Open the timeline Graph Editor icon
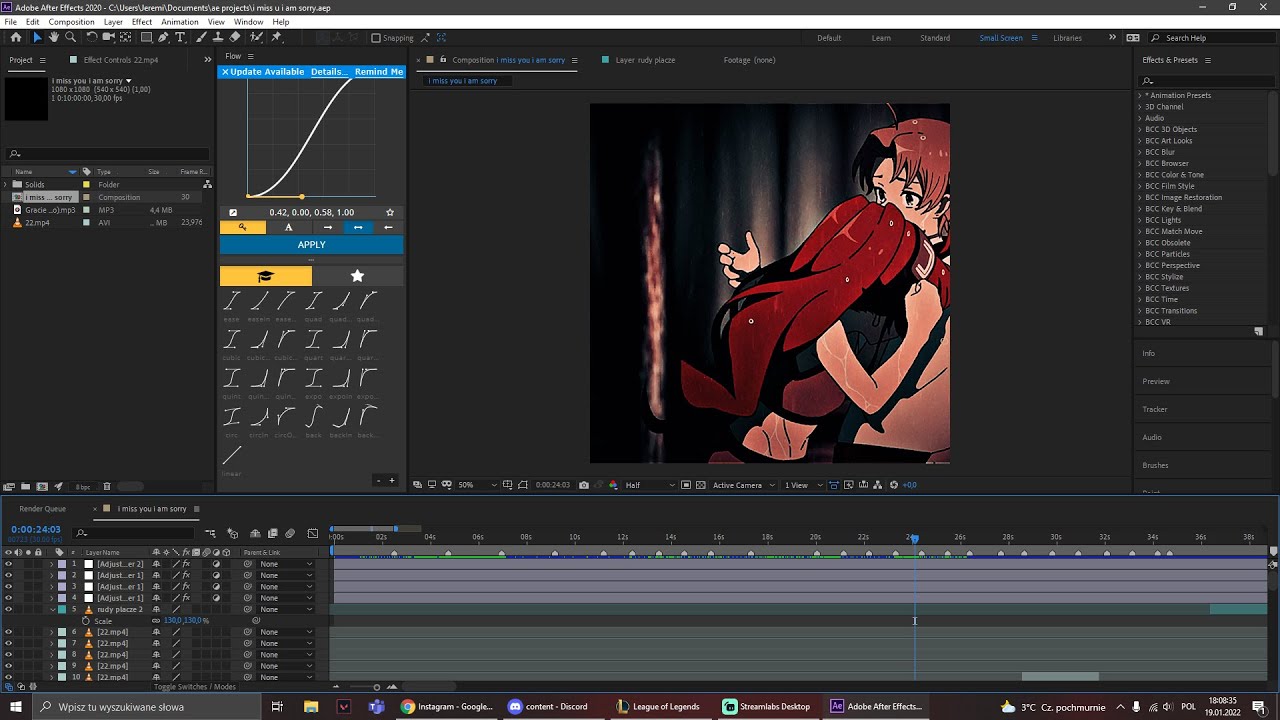1280x720 pixels. pos(313,534)
